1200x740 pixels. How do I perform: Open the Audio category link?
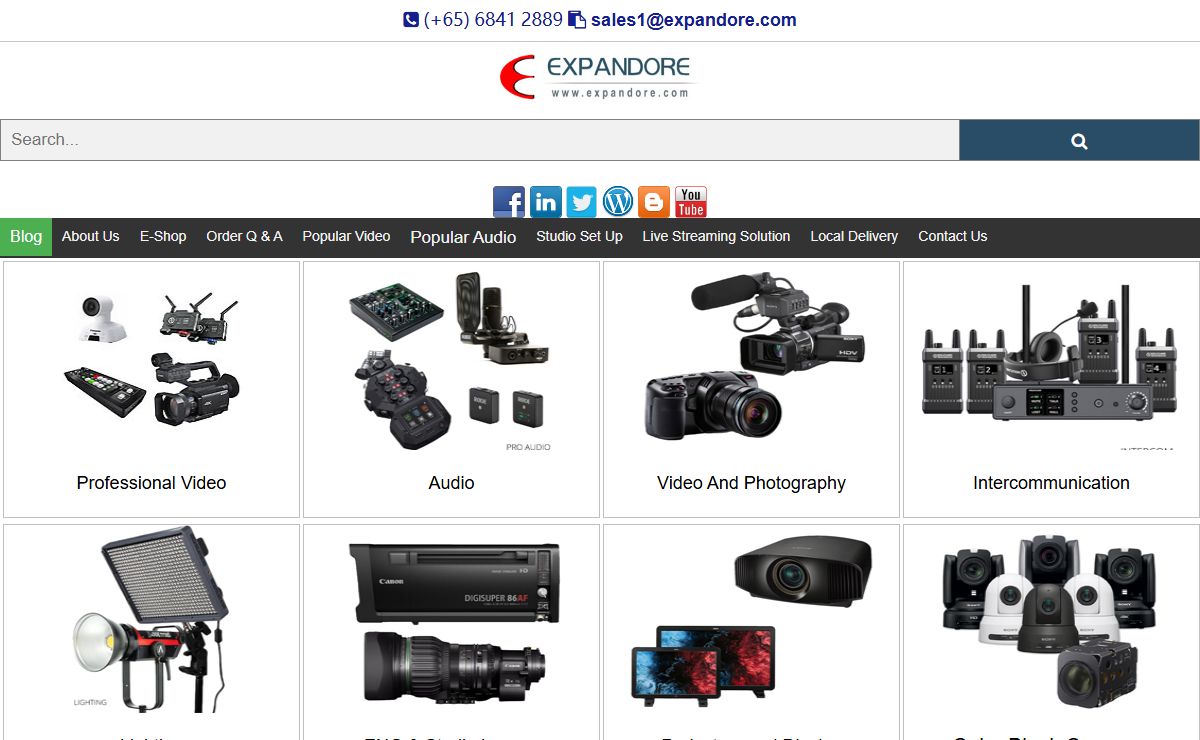pos(451,483)
